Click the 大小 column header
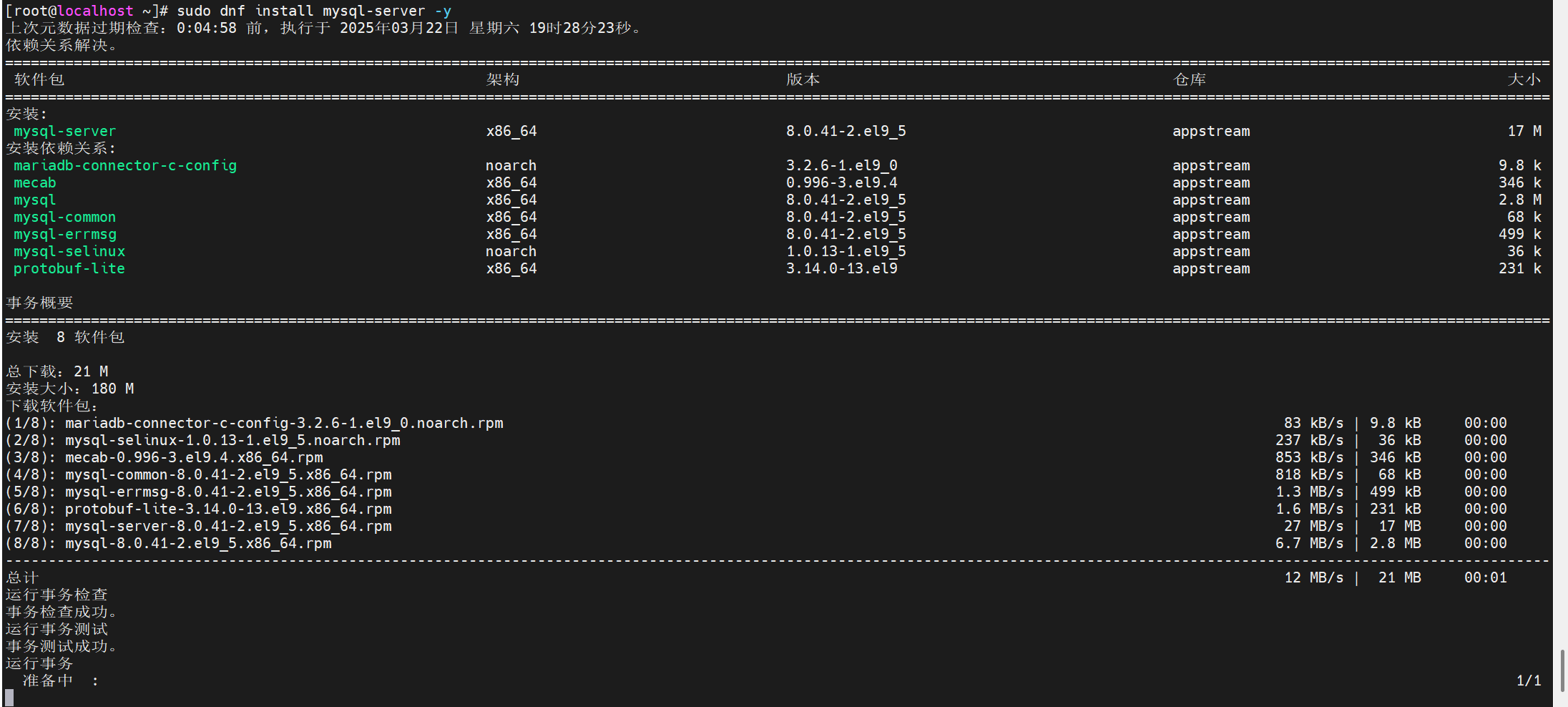1568x707 pixels. click(x=1525, y=79)
